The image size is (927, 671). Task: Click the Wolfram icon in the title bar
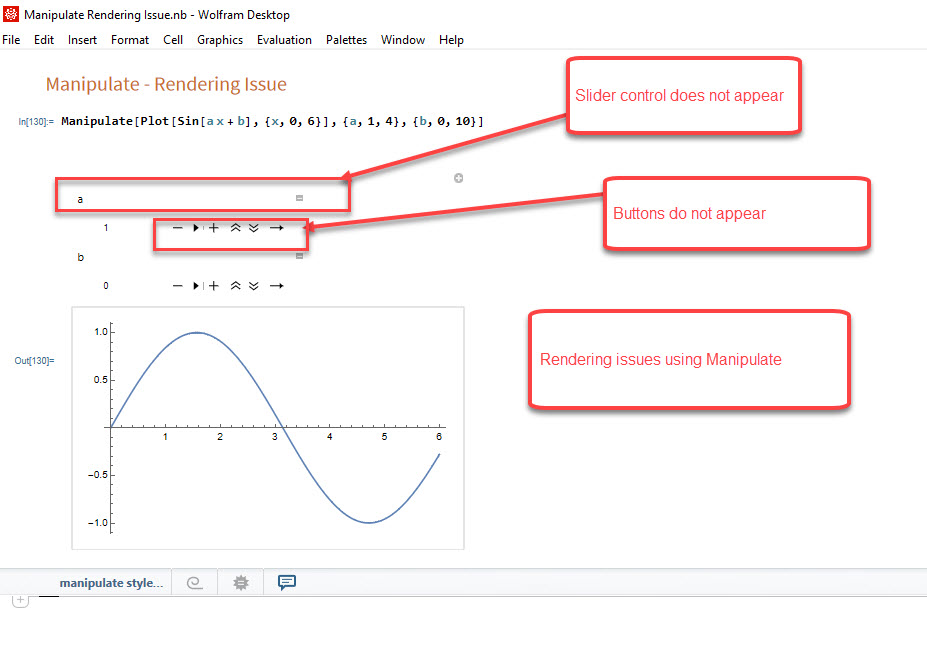coord(11,14)
